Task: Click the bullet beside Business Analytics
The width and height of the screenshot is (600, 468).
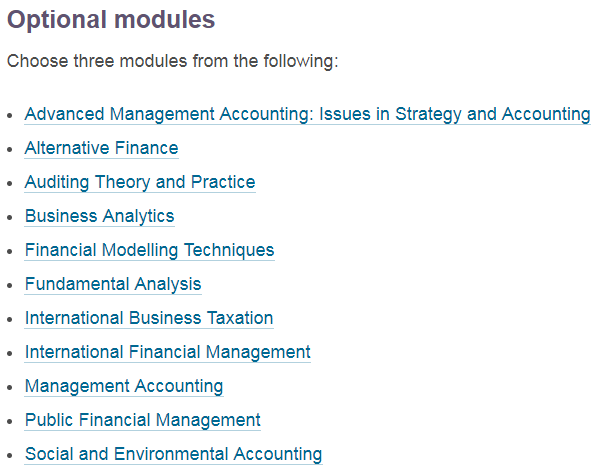Action: (10, 218)
